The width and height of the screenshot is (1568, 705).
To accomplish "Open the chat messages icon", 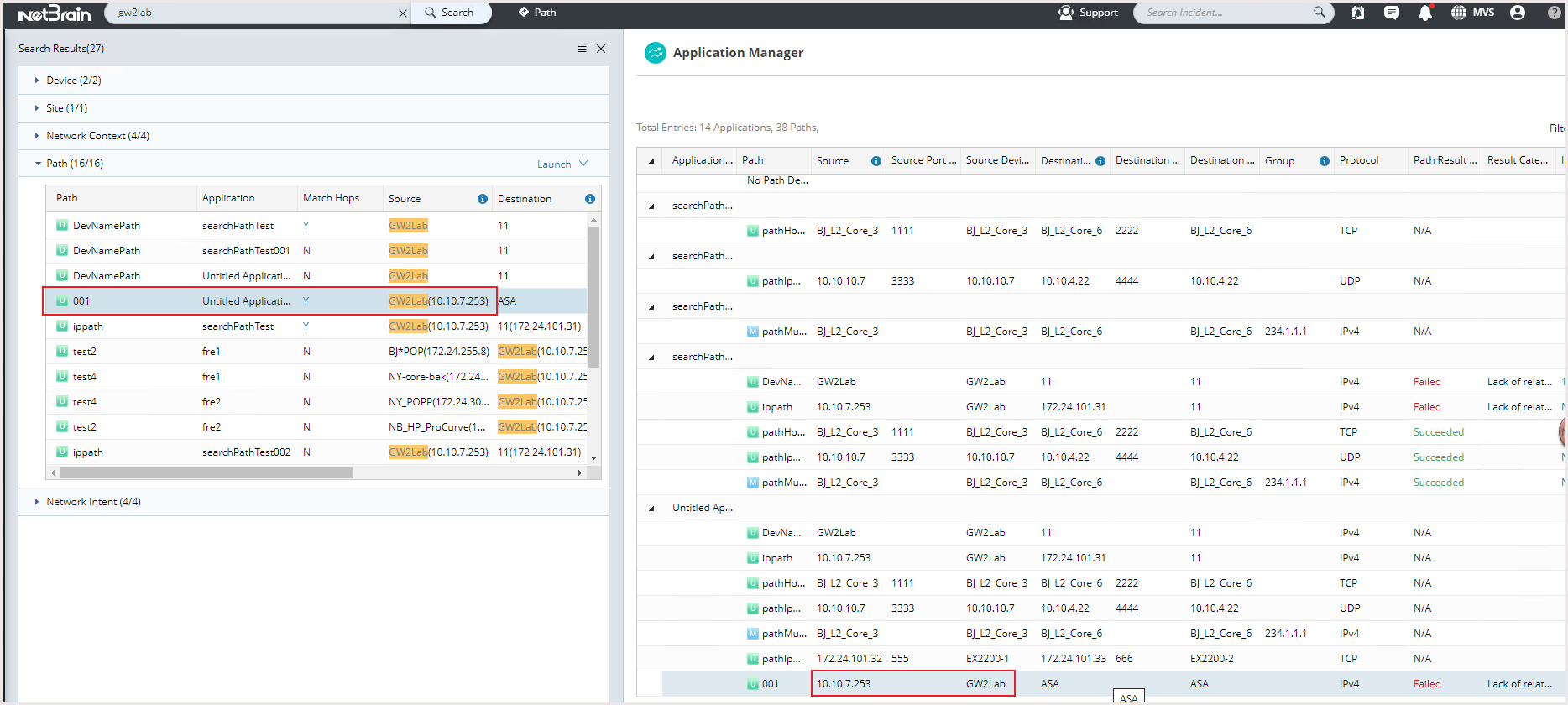I will [x=1391, y=13].
